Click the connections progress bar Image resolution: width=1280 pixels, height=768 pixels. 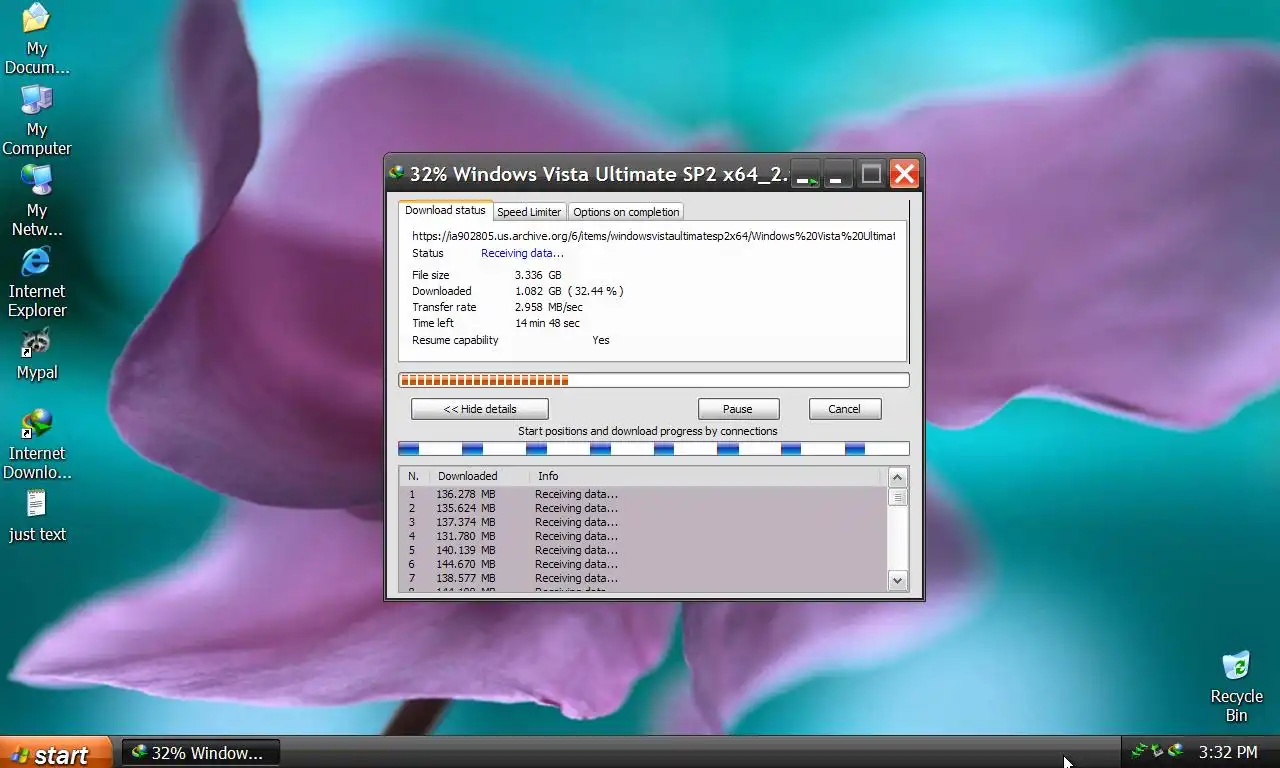tap(654, 449)
